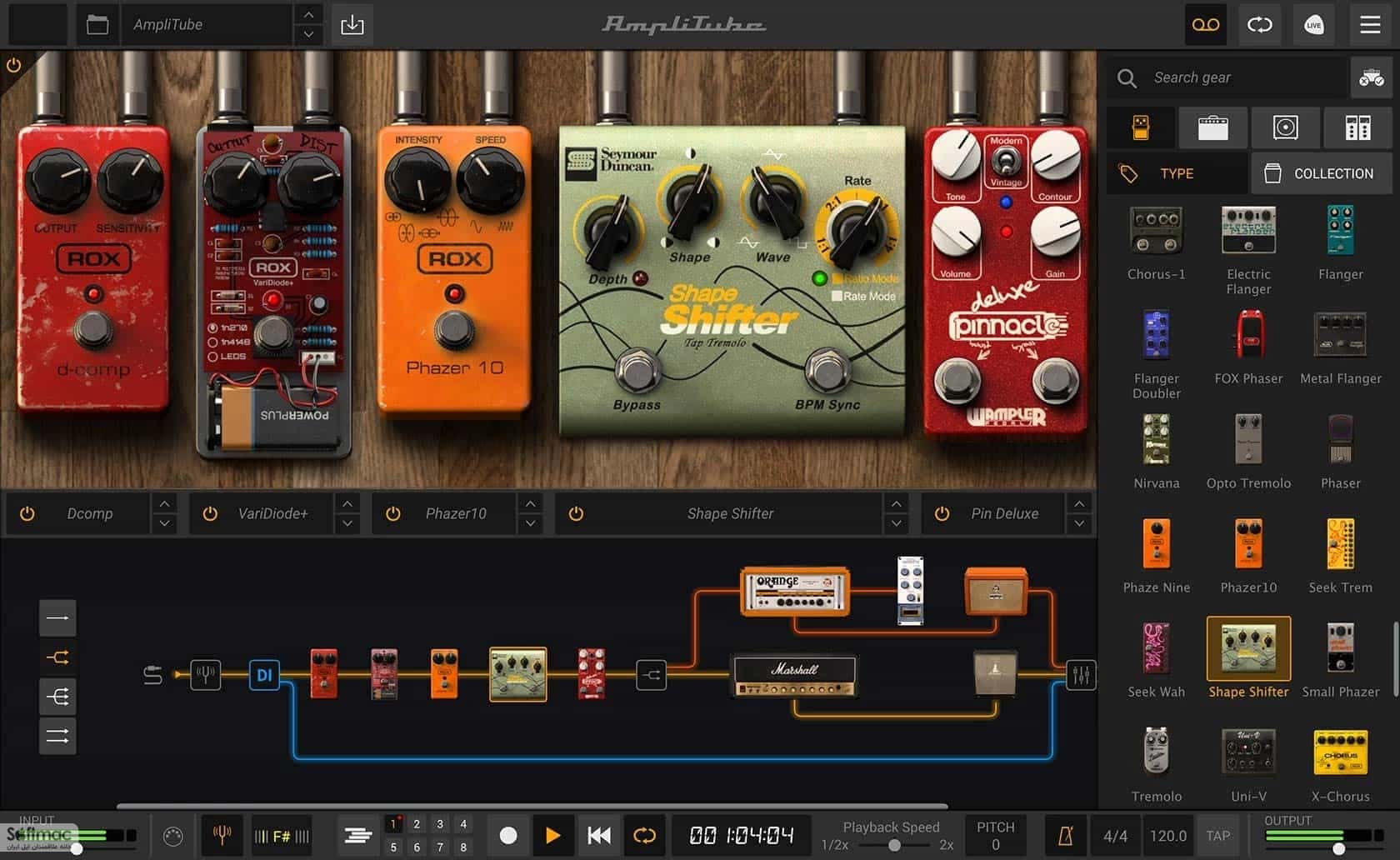
Task: Toggle Shape Shifter slot power button
Action: (x=576, y=513)
